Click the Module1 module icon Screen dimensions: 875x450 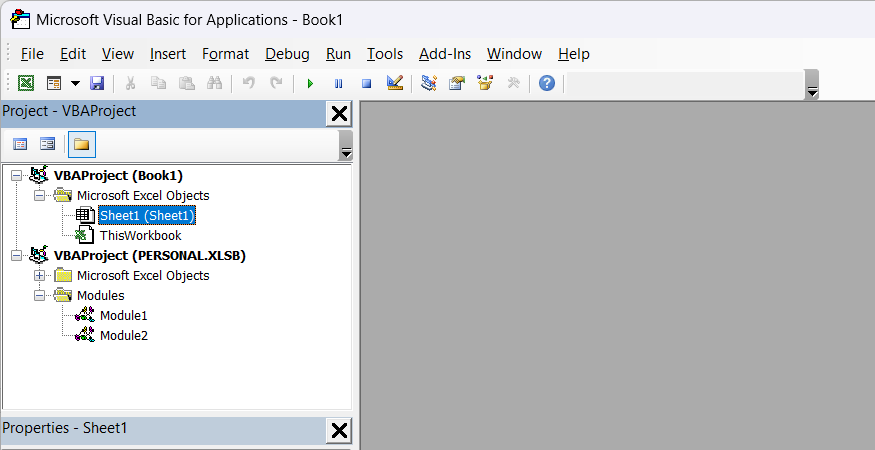tap(85, 315)
